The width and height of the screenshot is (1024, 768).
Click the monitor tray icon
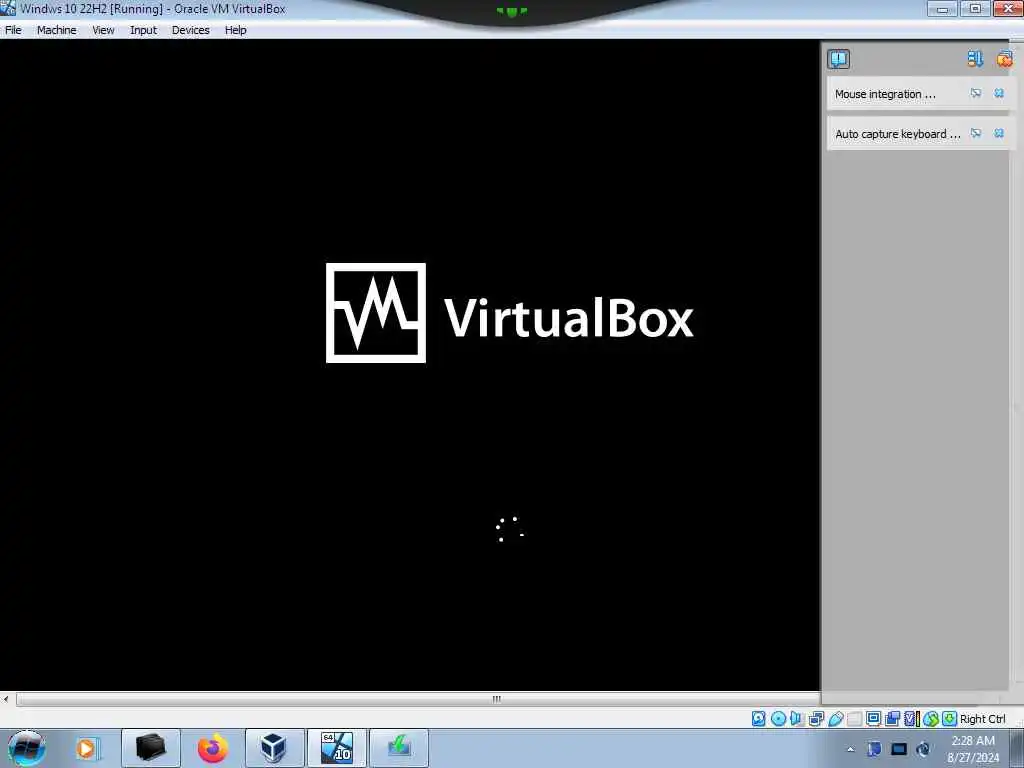899,749
